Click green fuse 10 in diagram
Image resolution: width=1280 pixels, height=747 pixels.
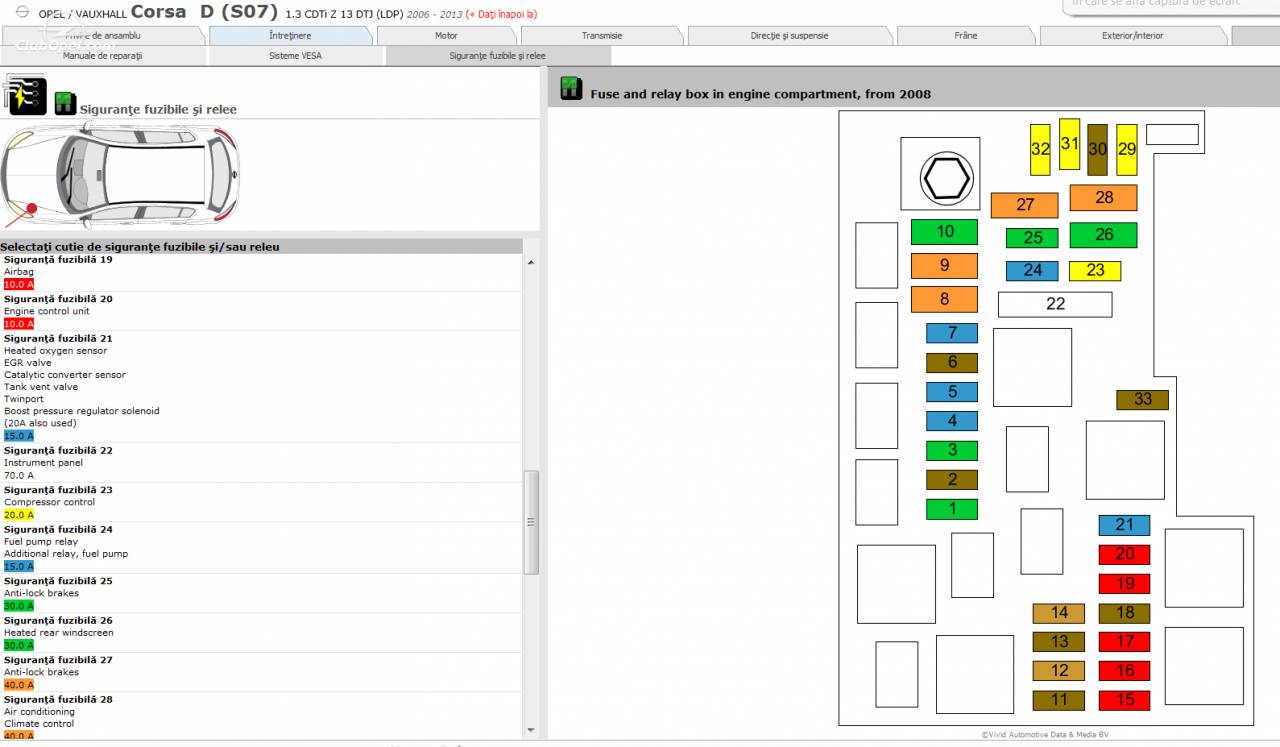pyautogui.click(x=944, y=232)
